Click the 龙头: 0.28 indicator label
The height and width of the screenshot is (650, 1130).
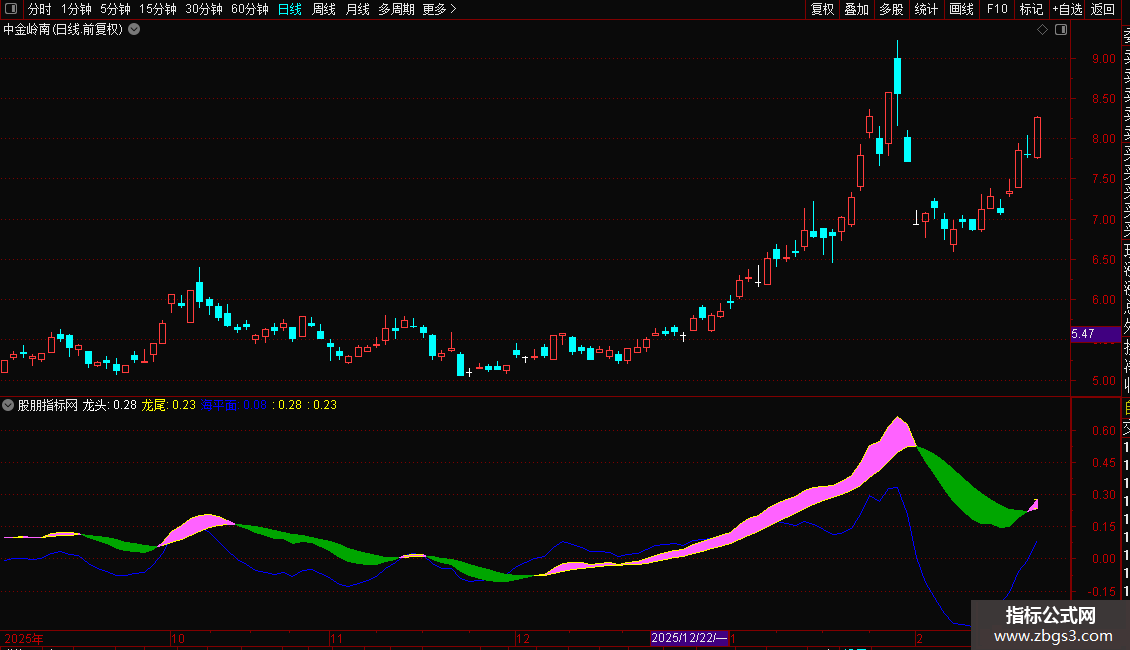click(110, 405)
